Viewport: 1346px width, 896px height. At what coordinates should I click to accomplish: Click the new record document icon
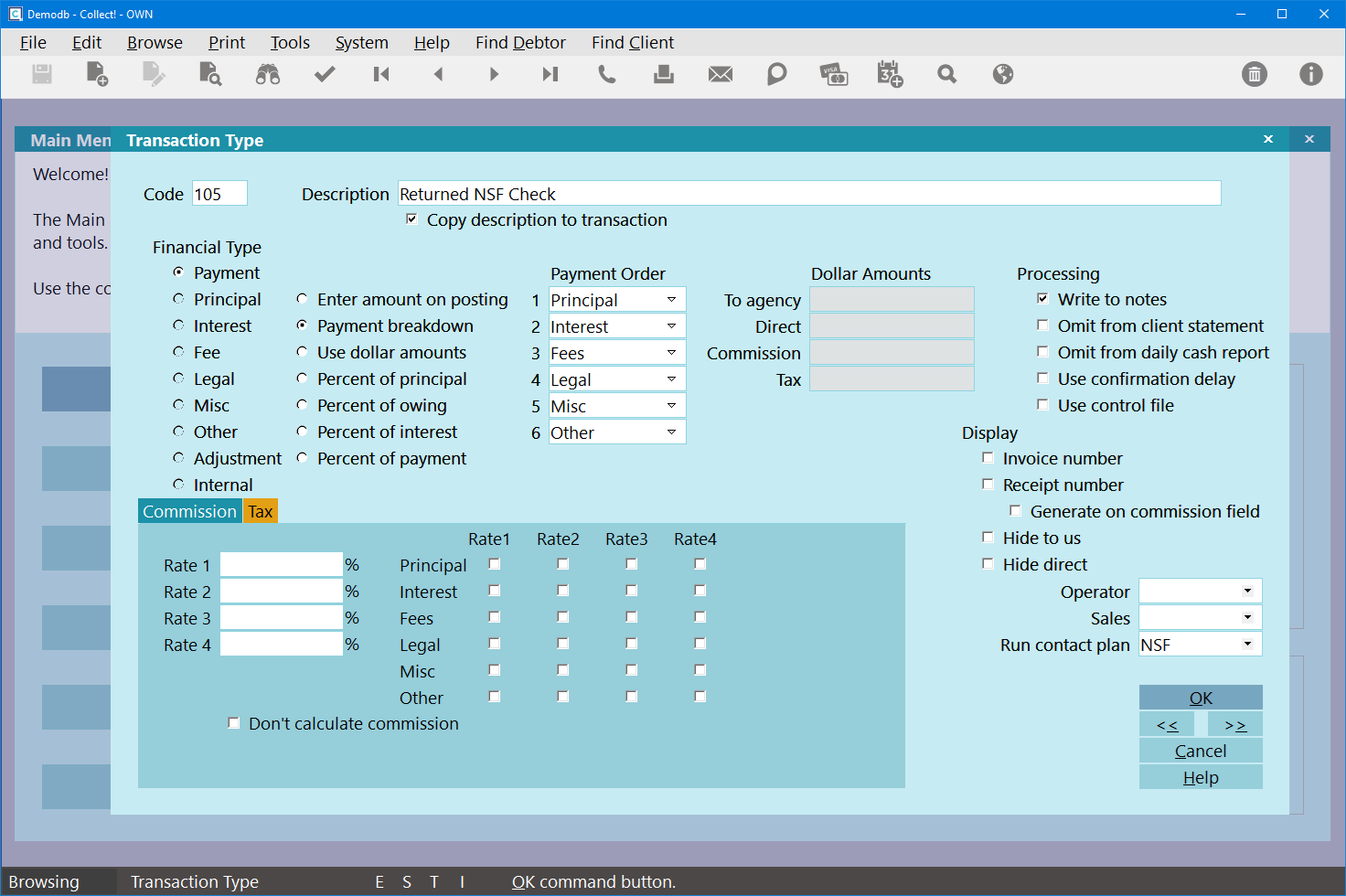point(97,74)
